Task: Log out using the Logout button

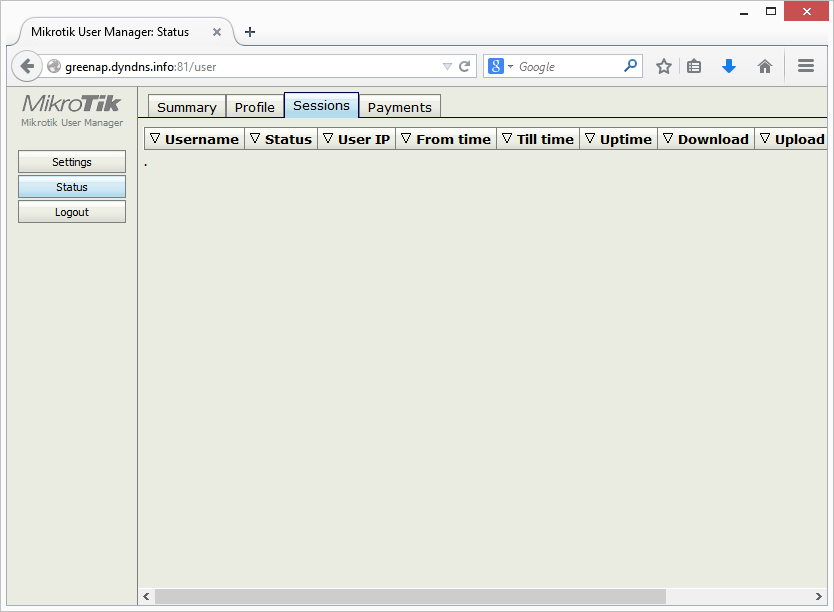Action: (x=72, y=212)
